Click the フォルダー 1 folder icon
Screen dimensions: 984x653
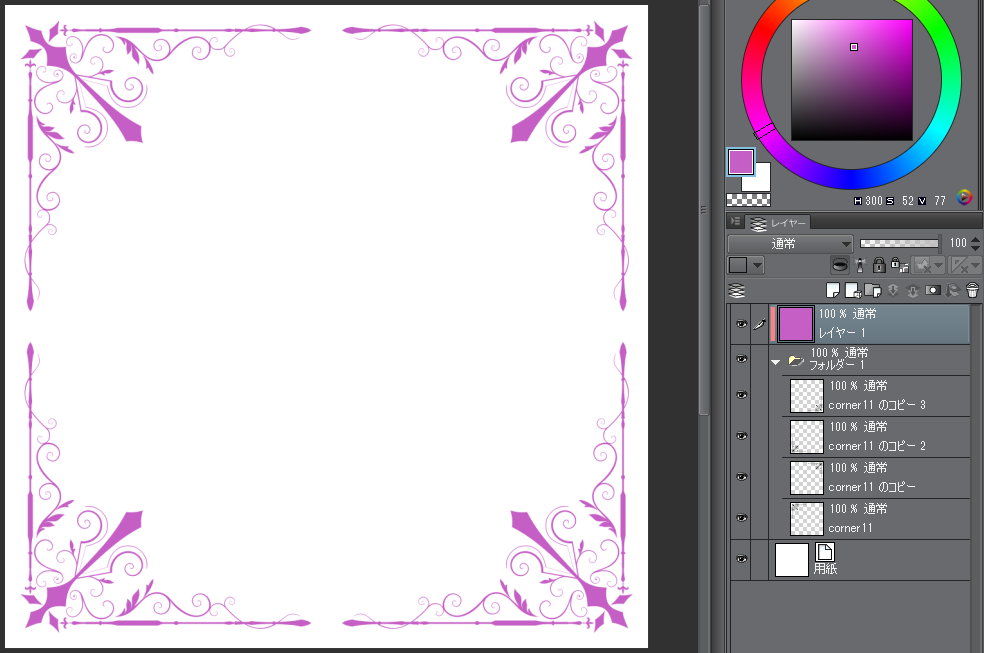pos(796,361)
